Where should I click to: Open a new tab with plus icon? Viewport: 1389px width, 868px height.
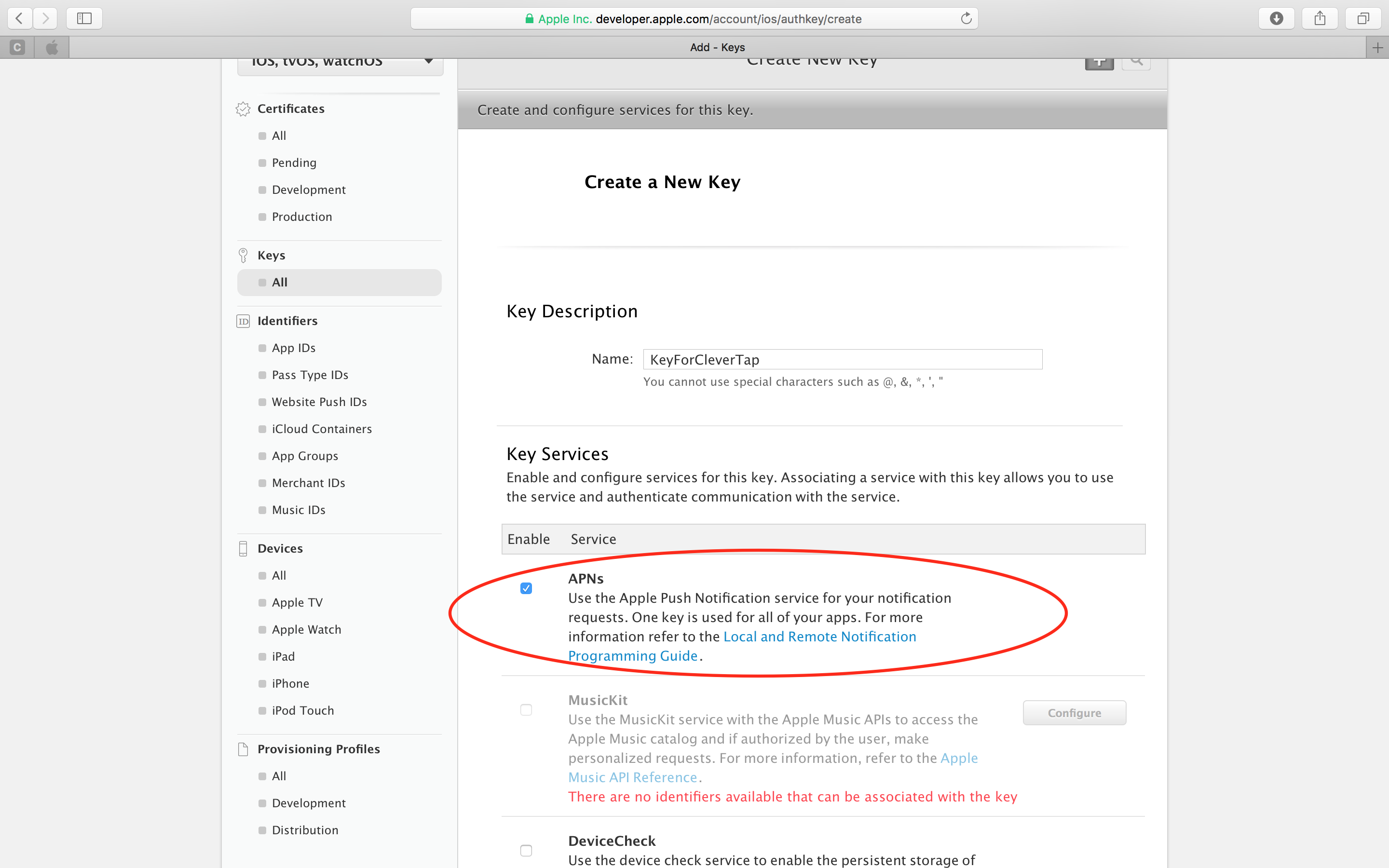click(1377, 48)
